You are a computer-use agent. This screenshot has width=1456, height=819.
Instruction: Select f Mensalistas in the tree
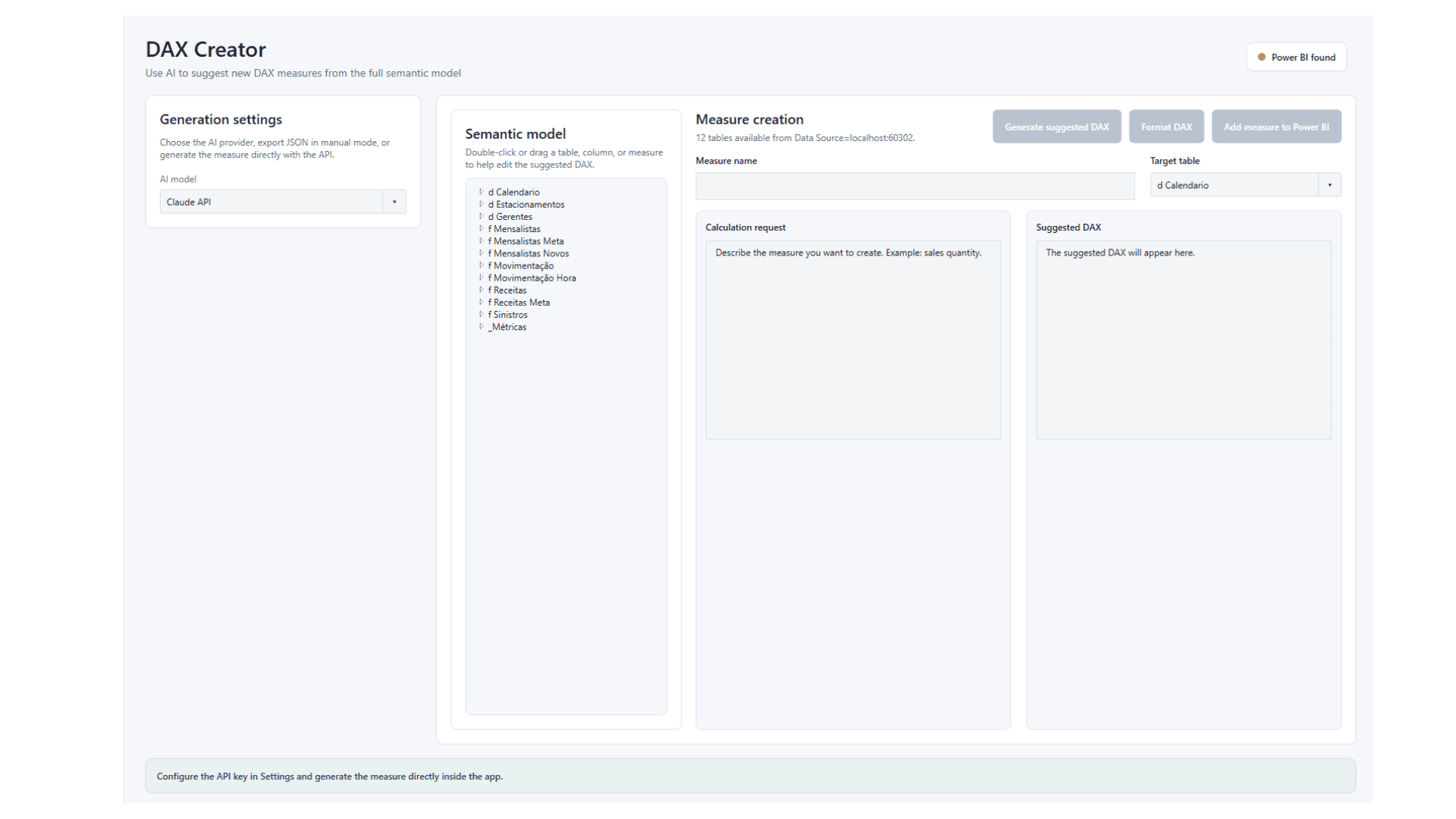(x=514, y=229)
